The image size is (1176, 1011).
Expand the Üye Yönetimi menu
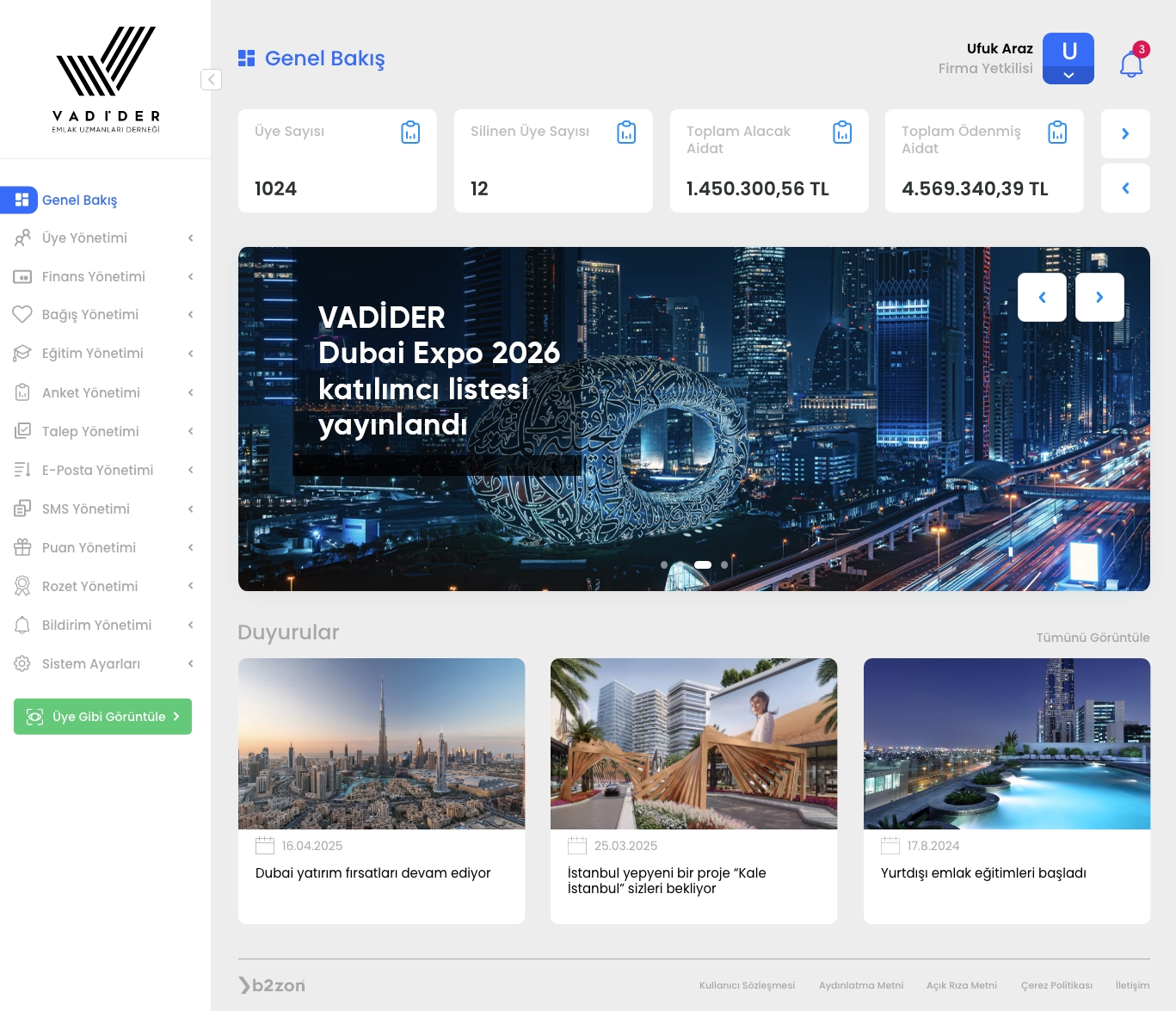103,238
